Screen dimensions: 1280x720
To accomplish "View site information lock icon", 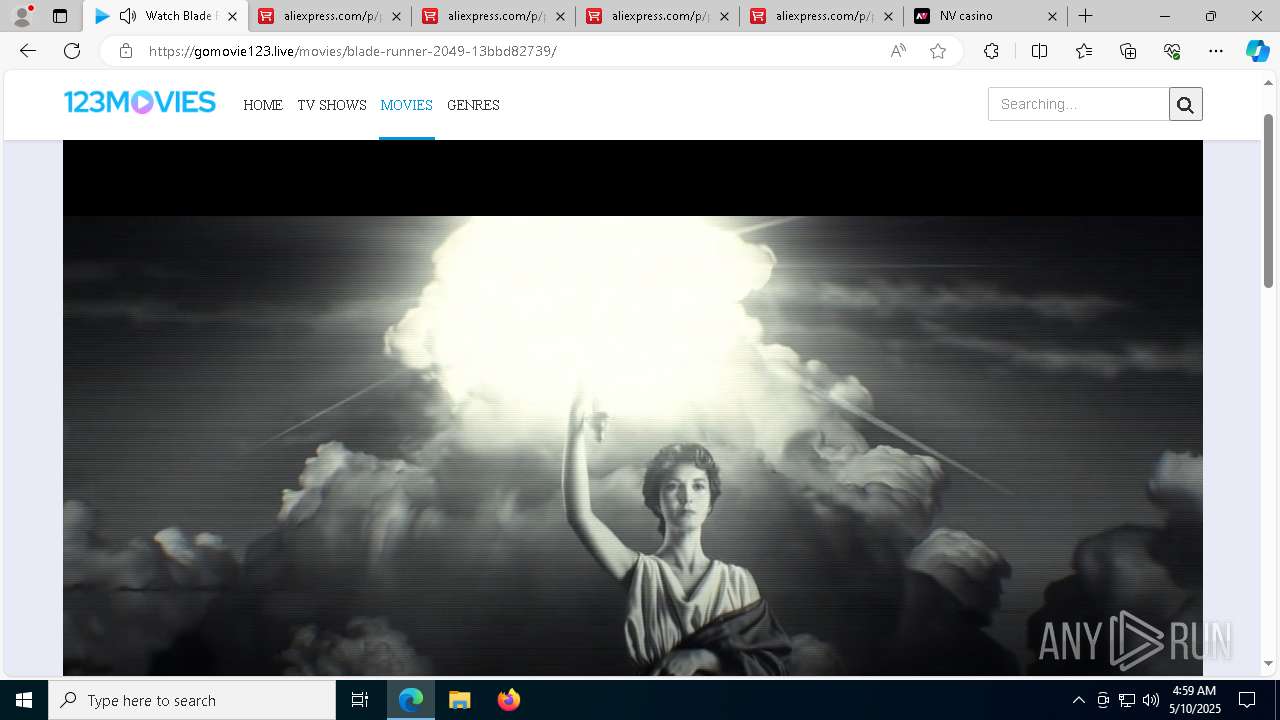I will coord(125,51).
